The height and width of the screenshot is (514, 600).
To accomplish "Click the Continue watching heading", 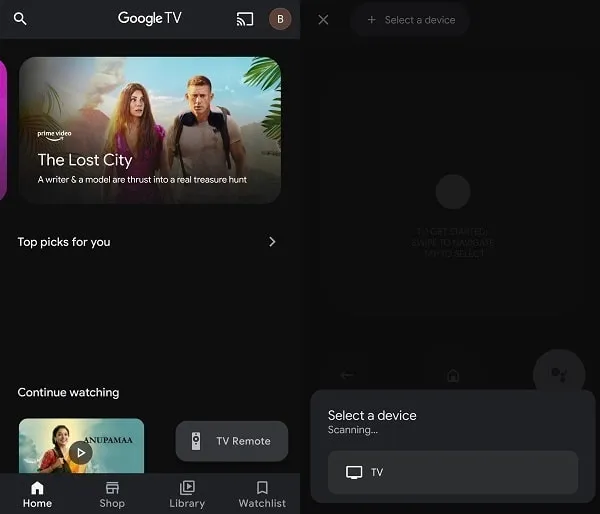I will (68, 392).
